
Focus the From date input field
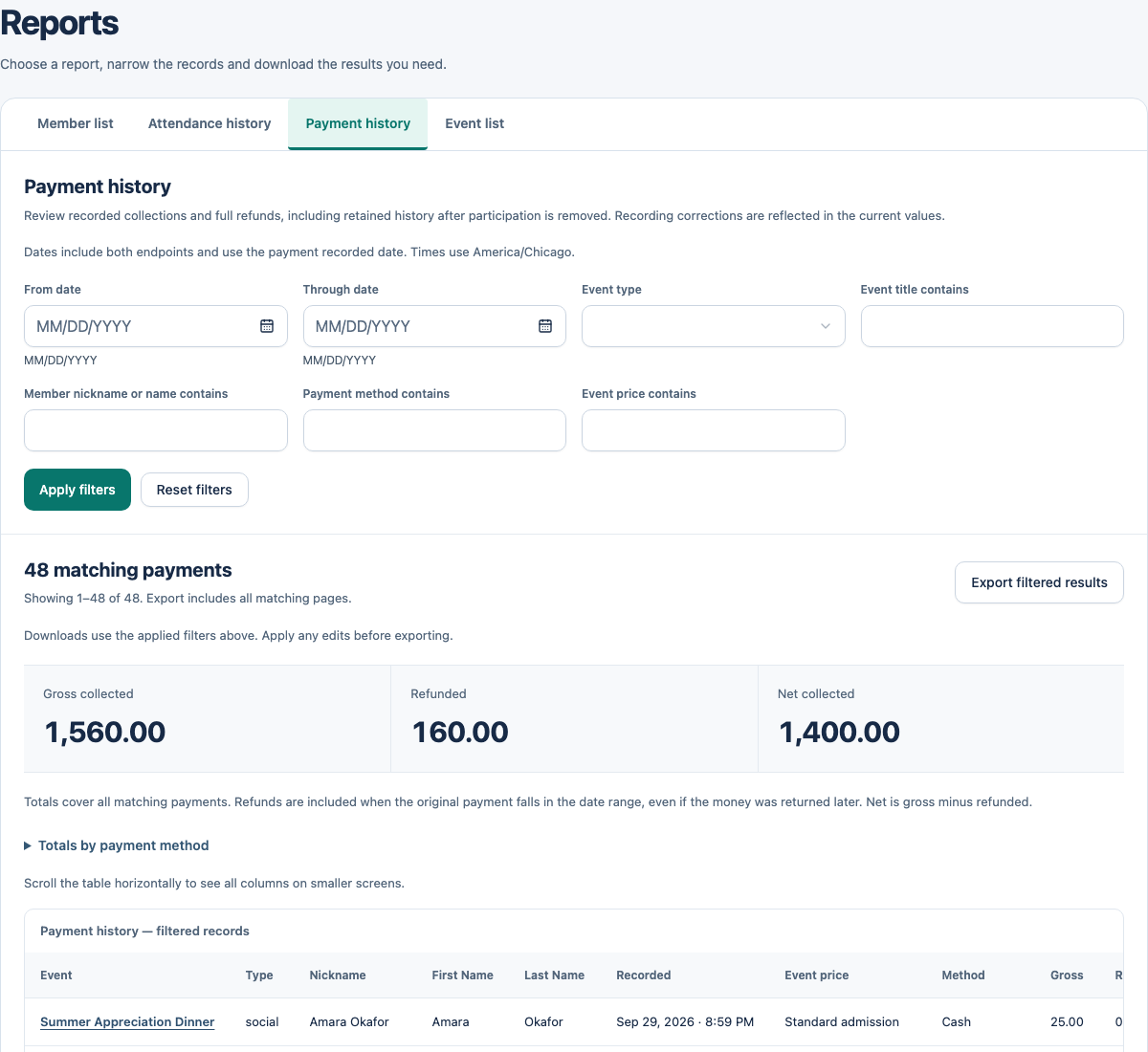156,326
